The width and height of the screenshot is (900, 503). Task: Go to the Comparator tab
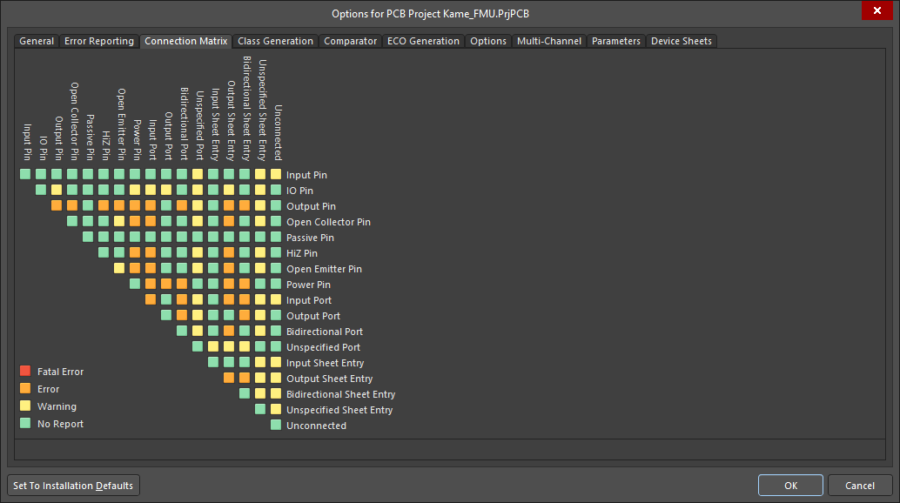[350, 41]
